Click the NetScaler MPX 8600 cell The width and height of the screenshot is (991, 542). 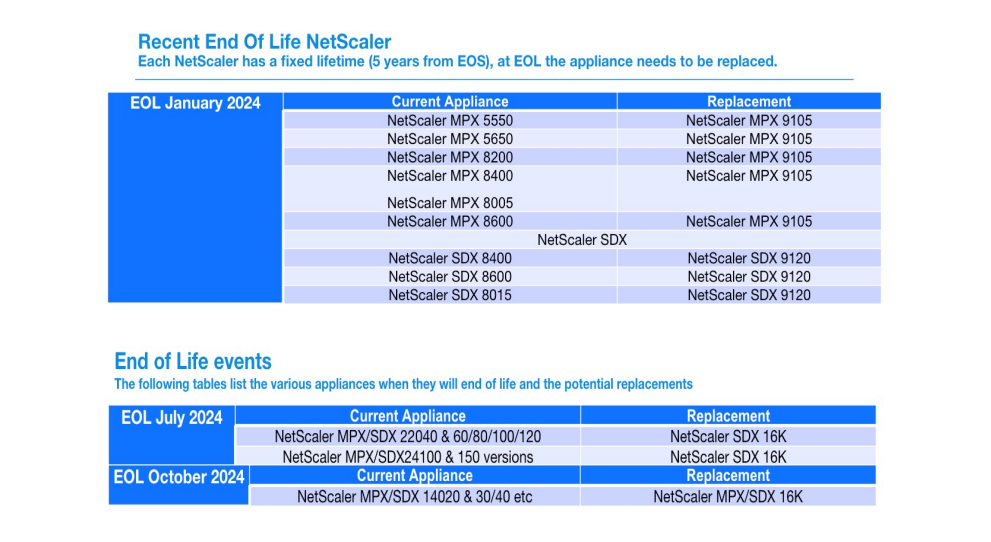(450, 221)
